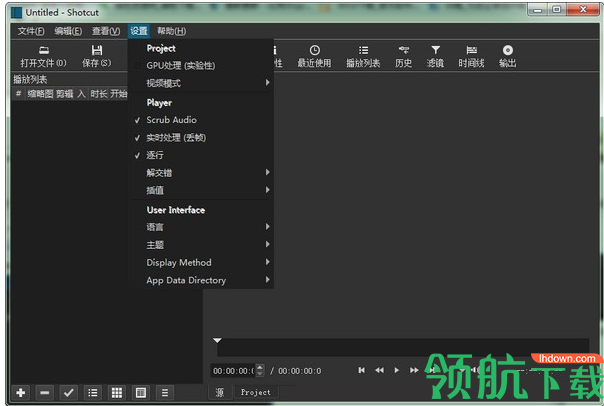Click the 剪辑 column header
The height and width of the screenshot is (406, 604).
65,94
